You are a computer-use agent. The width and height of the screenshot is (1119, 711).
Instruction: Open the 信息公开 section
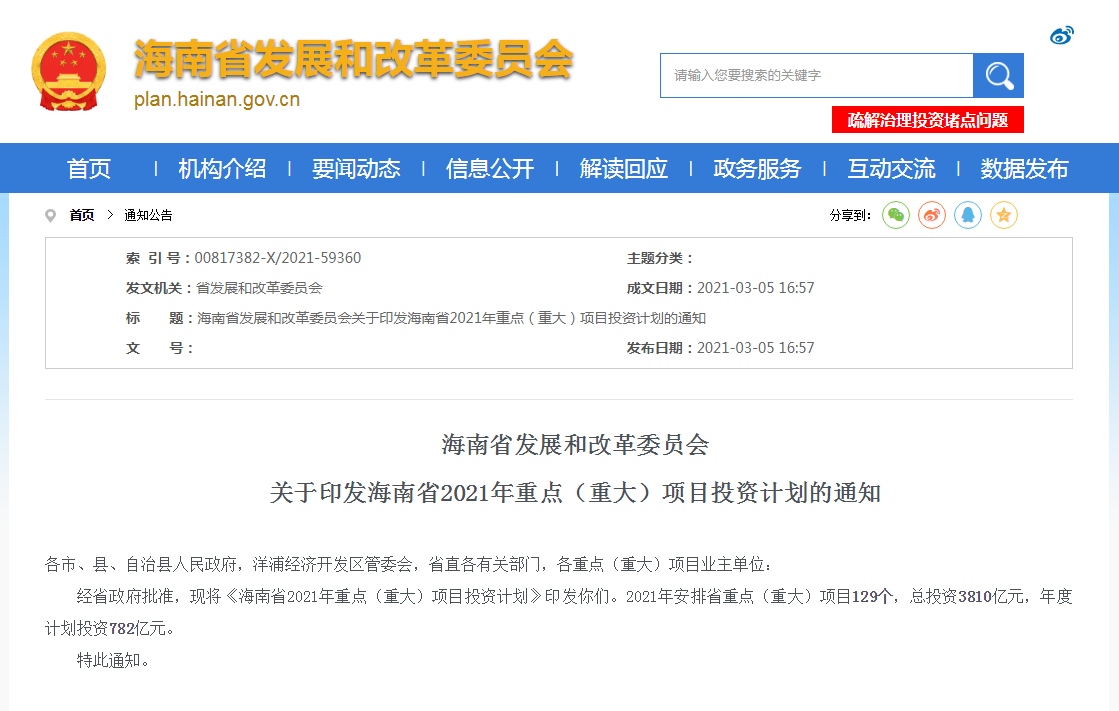click(x=490, y=169)
